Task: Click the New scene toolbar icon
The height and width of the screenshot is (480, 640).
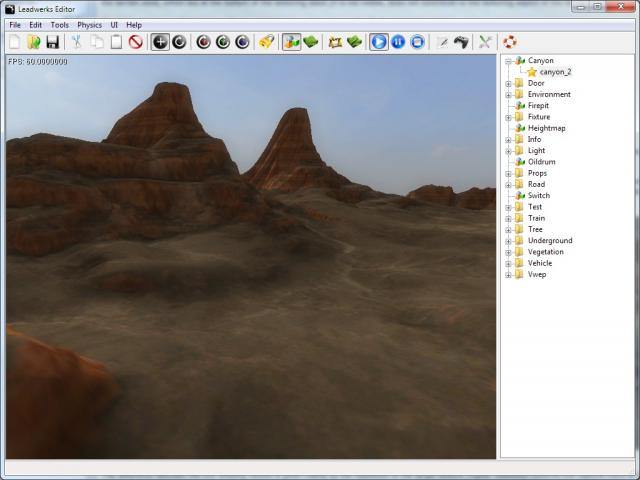Action: tap(14, 42)
